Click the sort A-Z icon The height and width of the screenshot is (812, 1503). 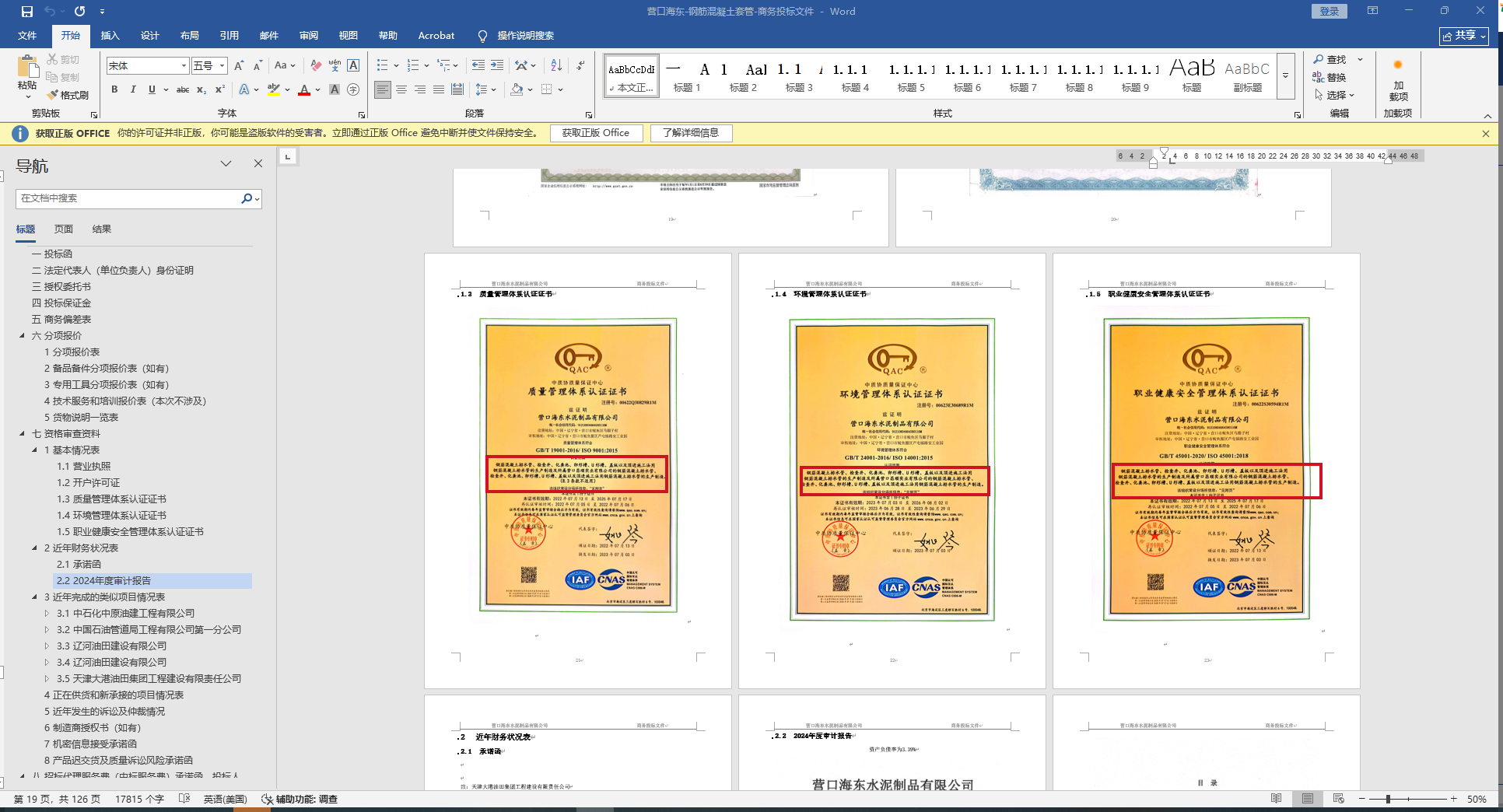[x=556, y=65]
